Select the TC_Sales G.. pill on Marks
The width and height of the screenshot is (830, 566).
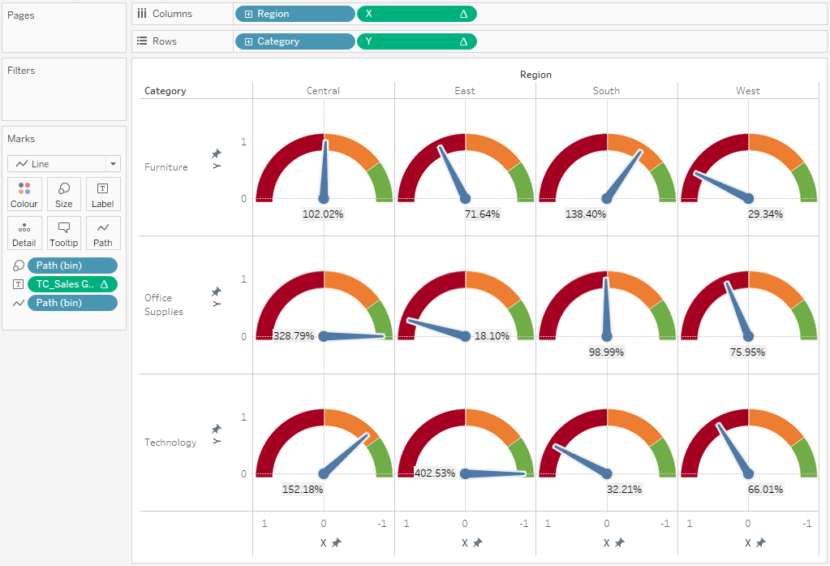click(73, 284)
